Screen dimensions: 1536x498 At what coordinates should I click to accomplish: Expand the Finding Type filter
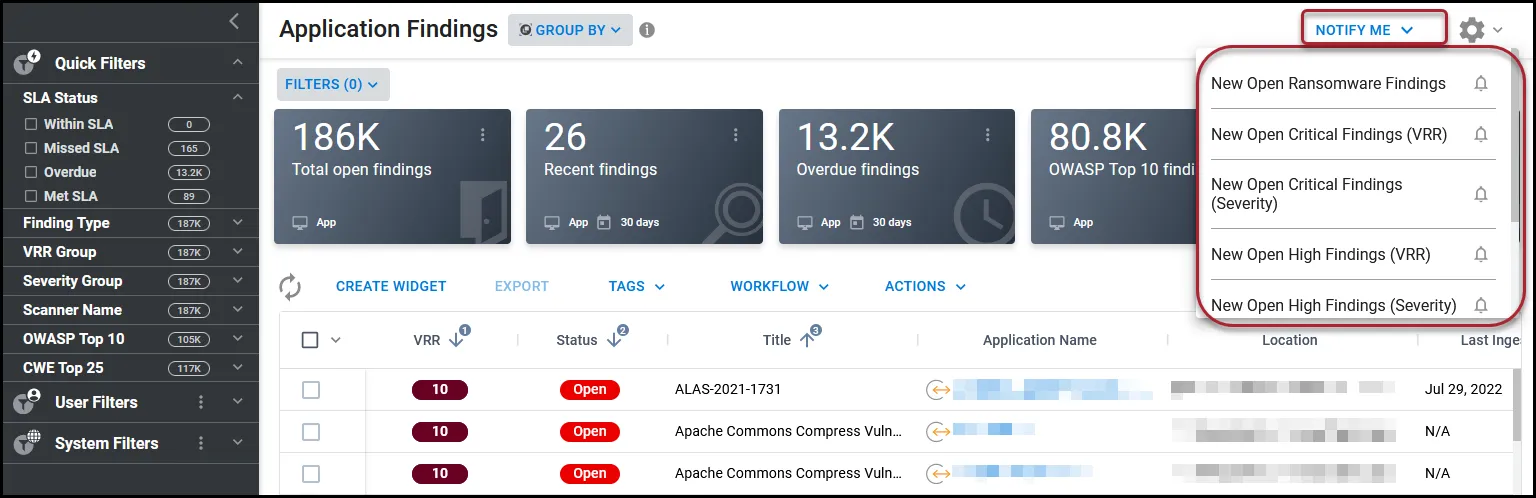[237, 223]
